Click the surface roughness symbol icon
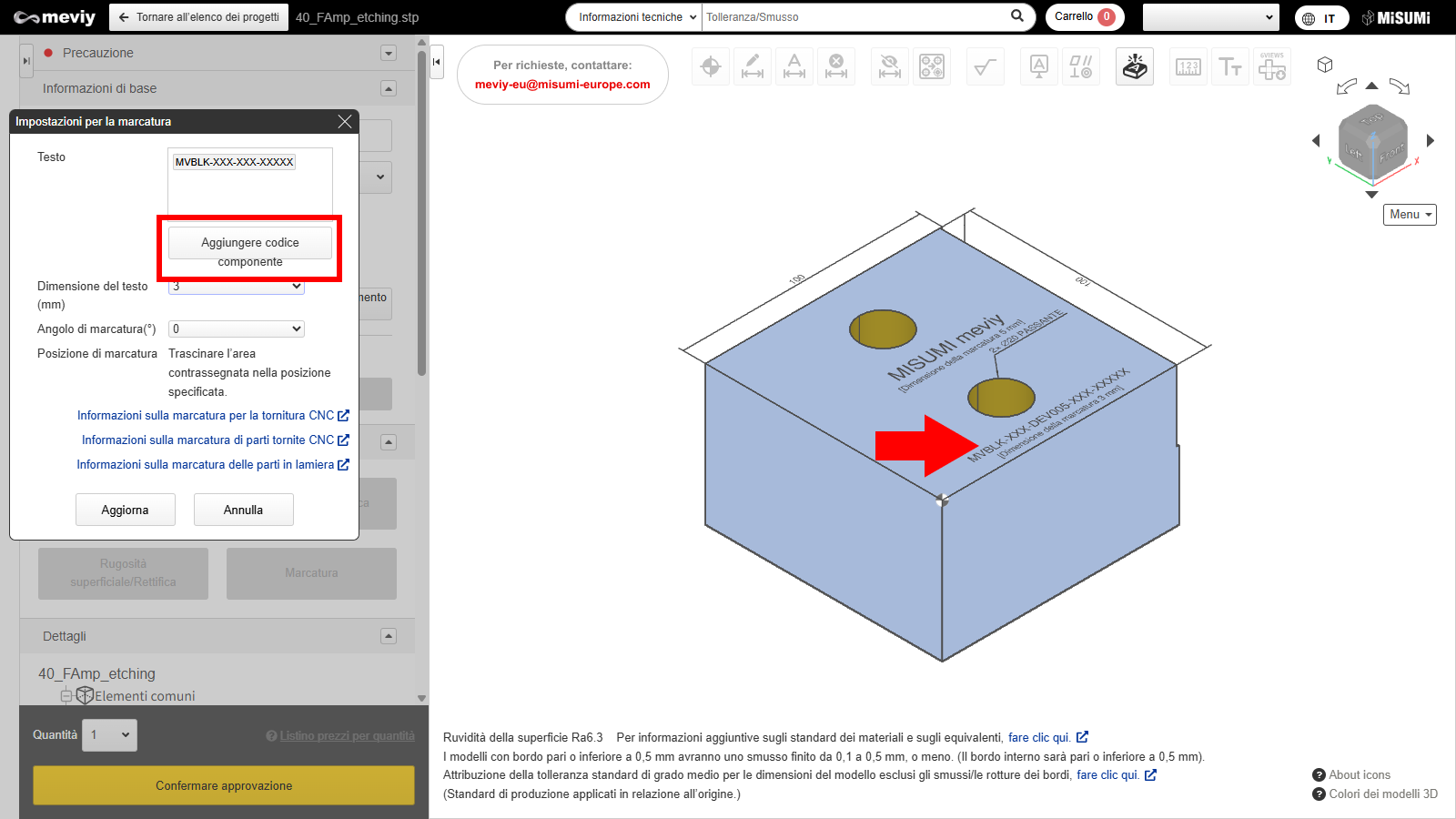 pos(985,66)
